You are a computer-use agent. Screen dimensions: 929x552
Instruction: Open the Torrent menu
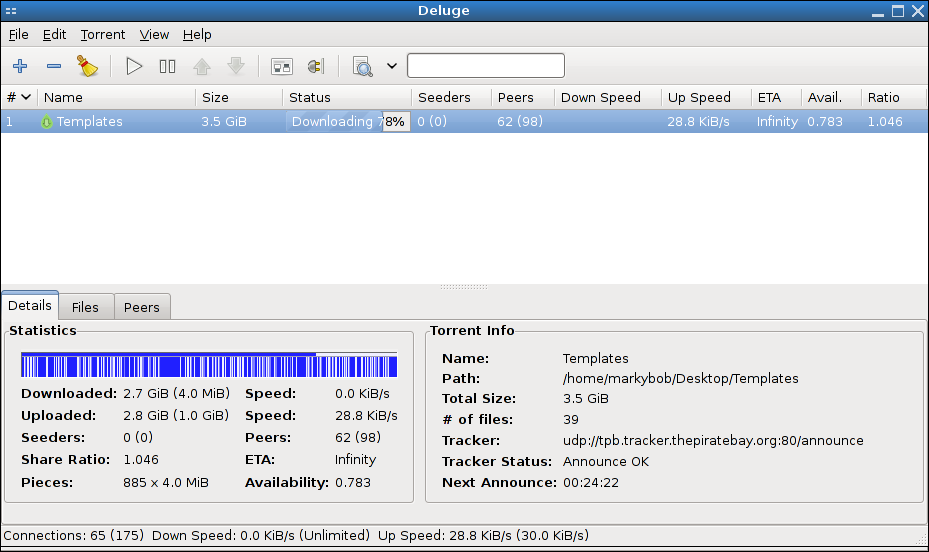(103, 34)
